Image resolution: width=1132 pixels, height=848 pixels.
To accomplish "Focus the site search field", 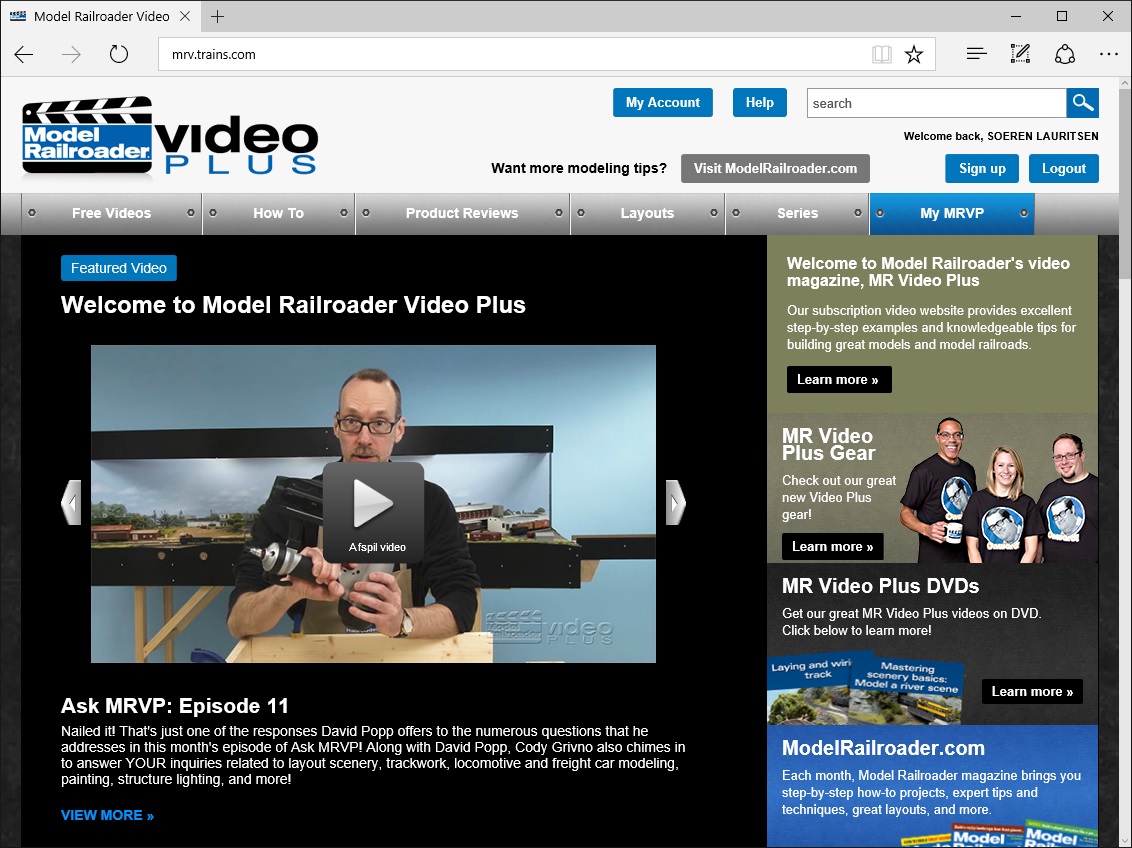I will [936, 103].
